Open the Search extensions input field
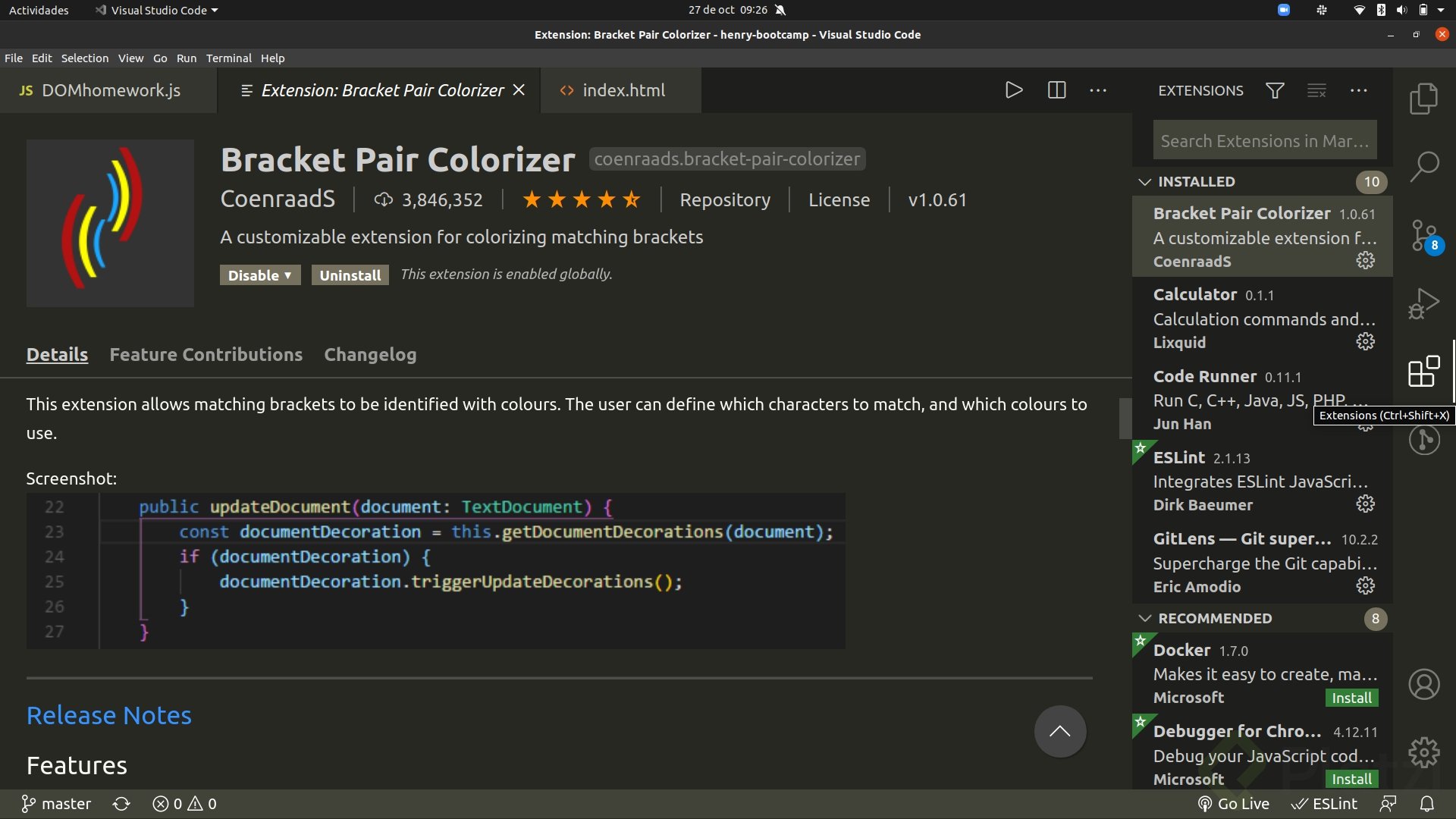Image resolution: width=1456 pixels, height=819 pixels. (x=1265, y=140)
